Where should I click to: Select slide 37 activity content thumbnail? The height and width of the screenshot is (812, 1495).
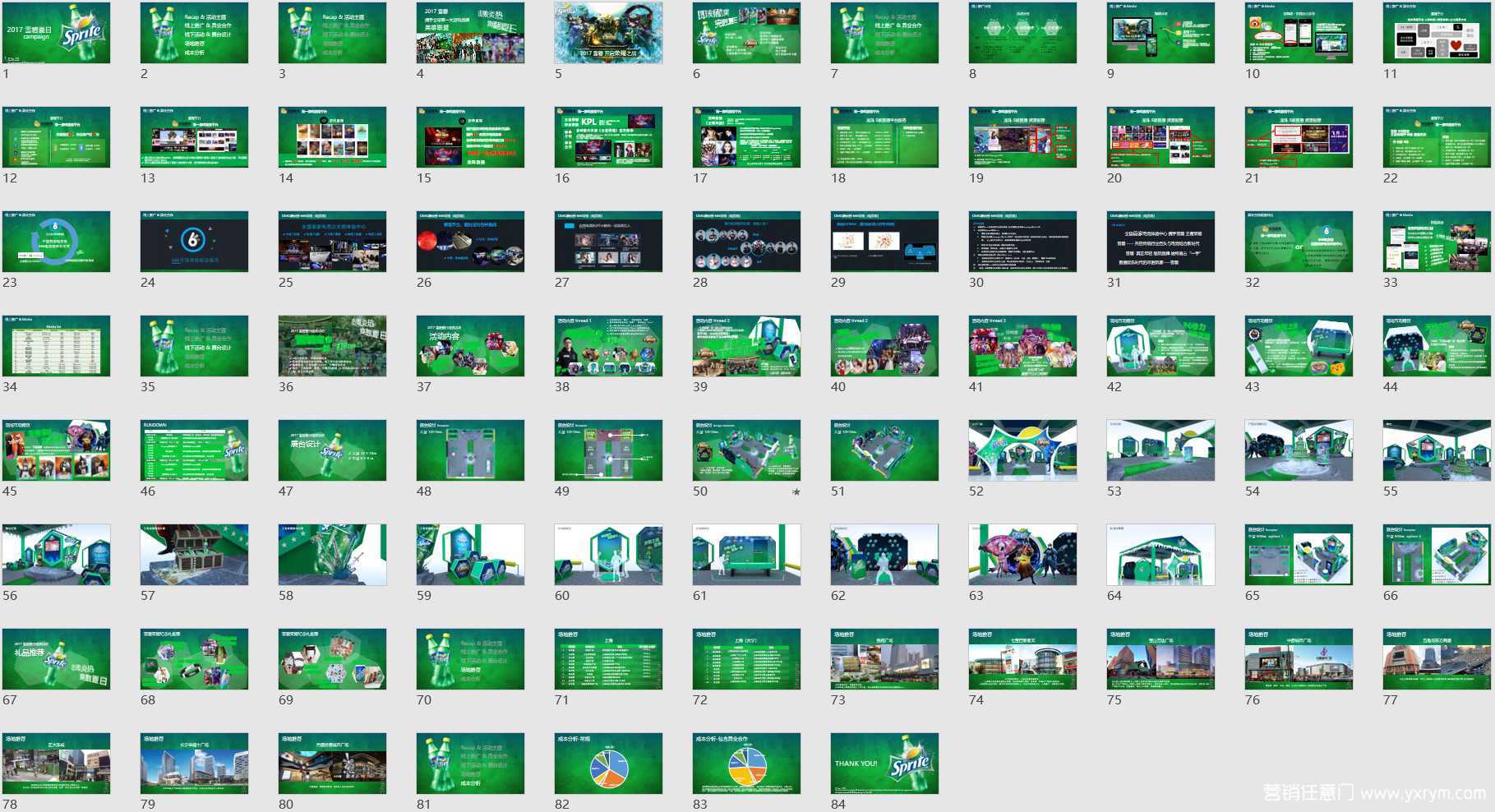(470, 346)
